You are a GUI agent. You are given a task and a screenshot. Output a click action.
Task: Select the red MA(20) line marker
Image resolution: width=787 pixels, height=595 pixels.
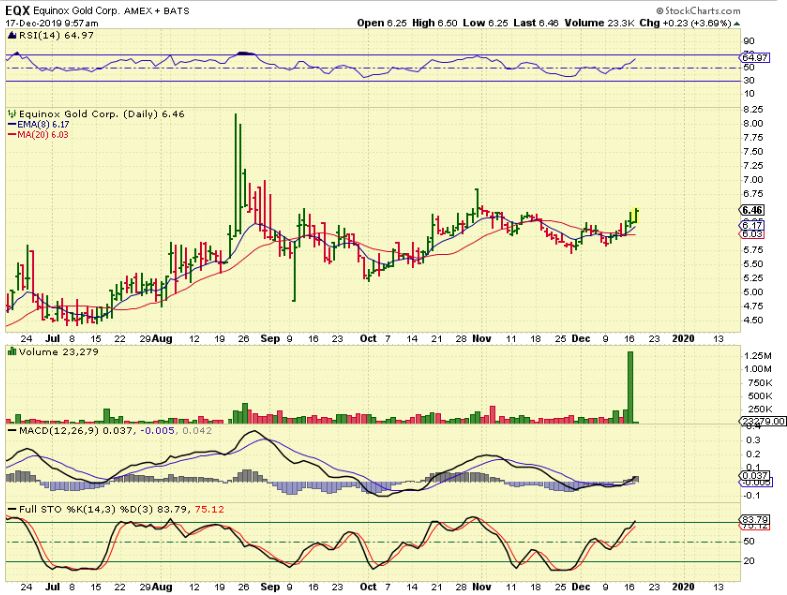click(11, 134)
